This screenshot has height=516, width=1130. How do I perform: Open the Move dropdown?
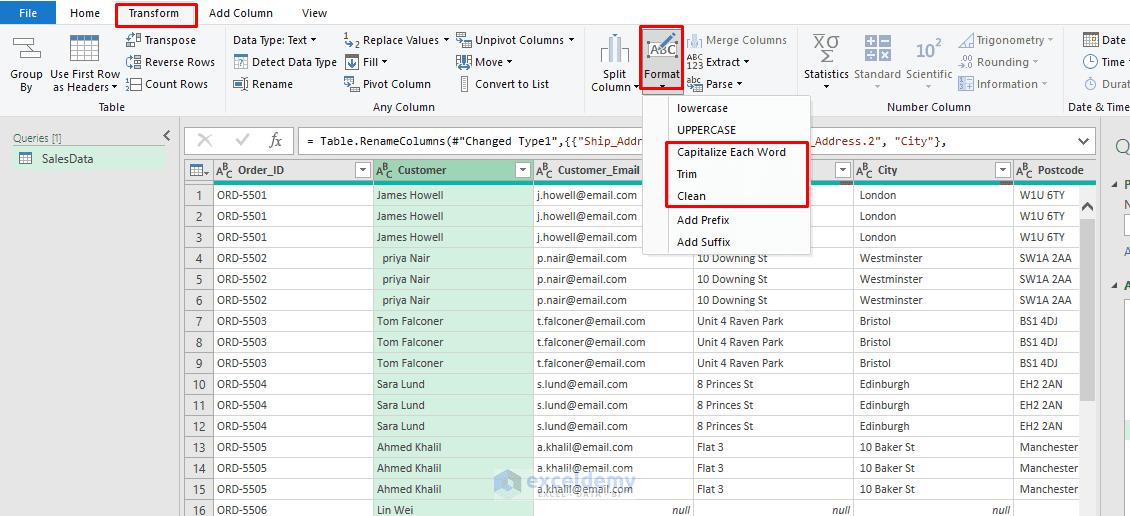484,62
